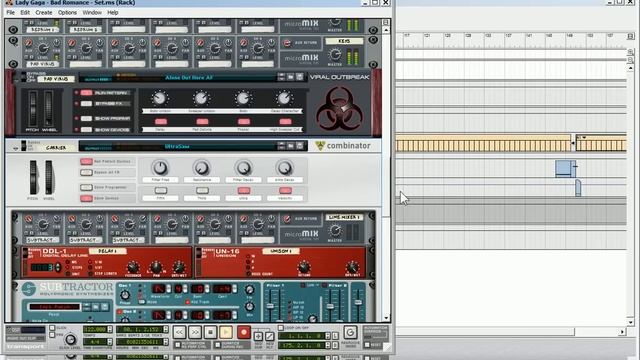Click the UltraSaw combinator mod wheel
This screenshot has width=640, height=360.
click(x=49, y=177)
